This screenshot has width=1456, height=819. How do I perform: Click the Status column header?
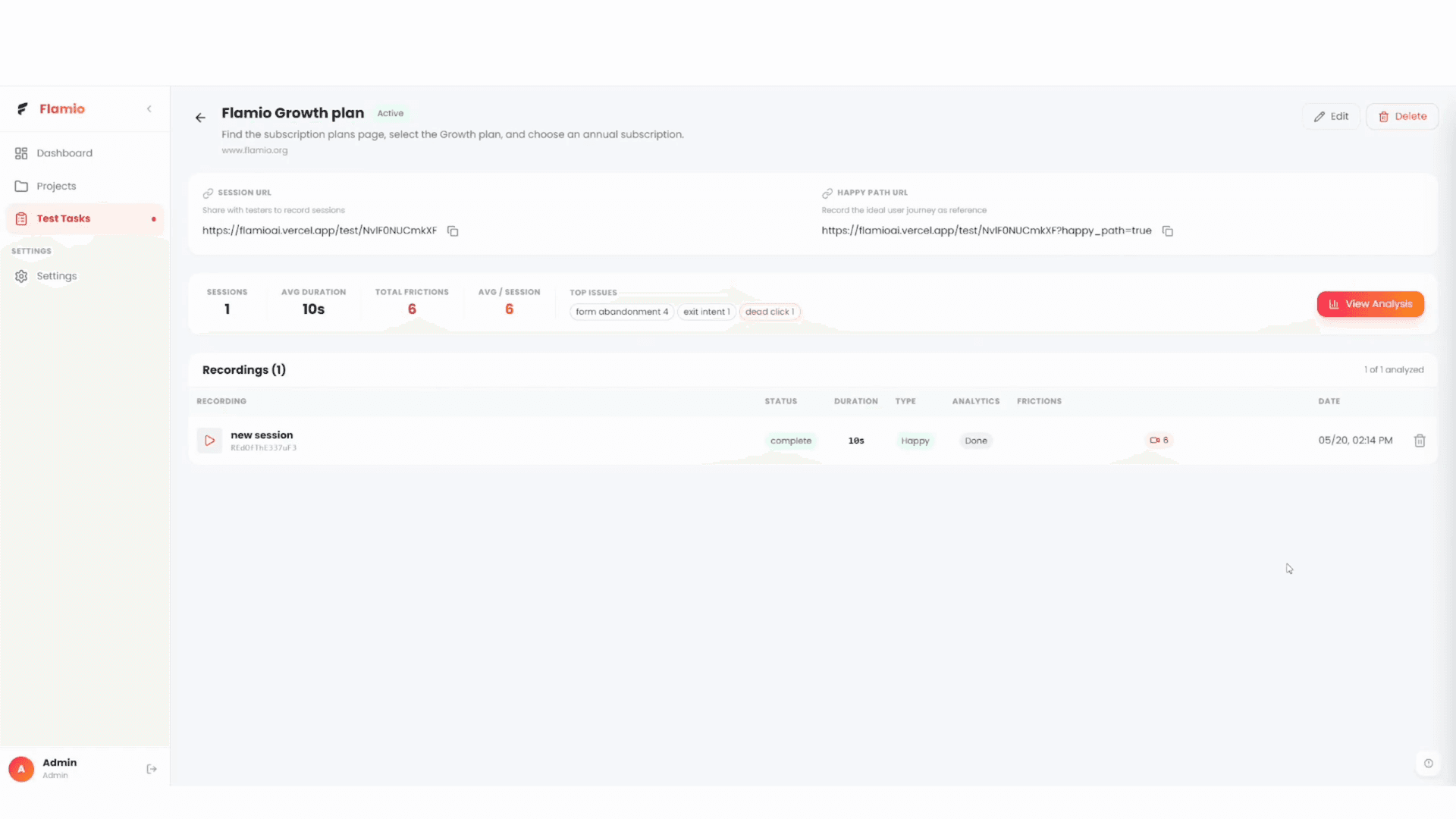click(780, 401)
